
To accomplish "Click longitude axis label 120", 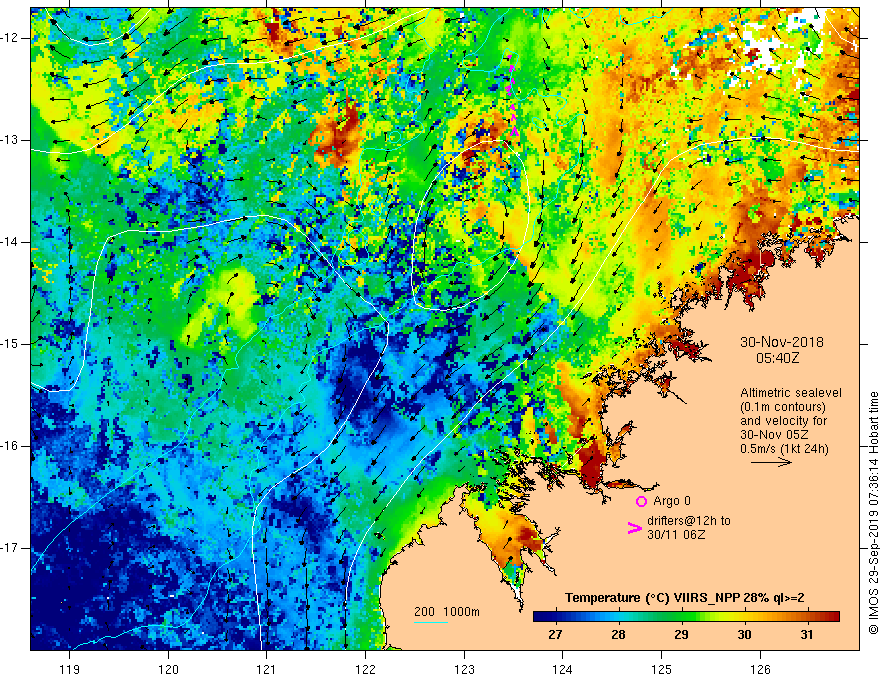I will [x=168, y=669].
